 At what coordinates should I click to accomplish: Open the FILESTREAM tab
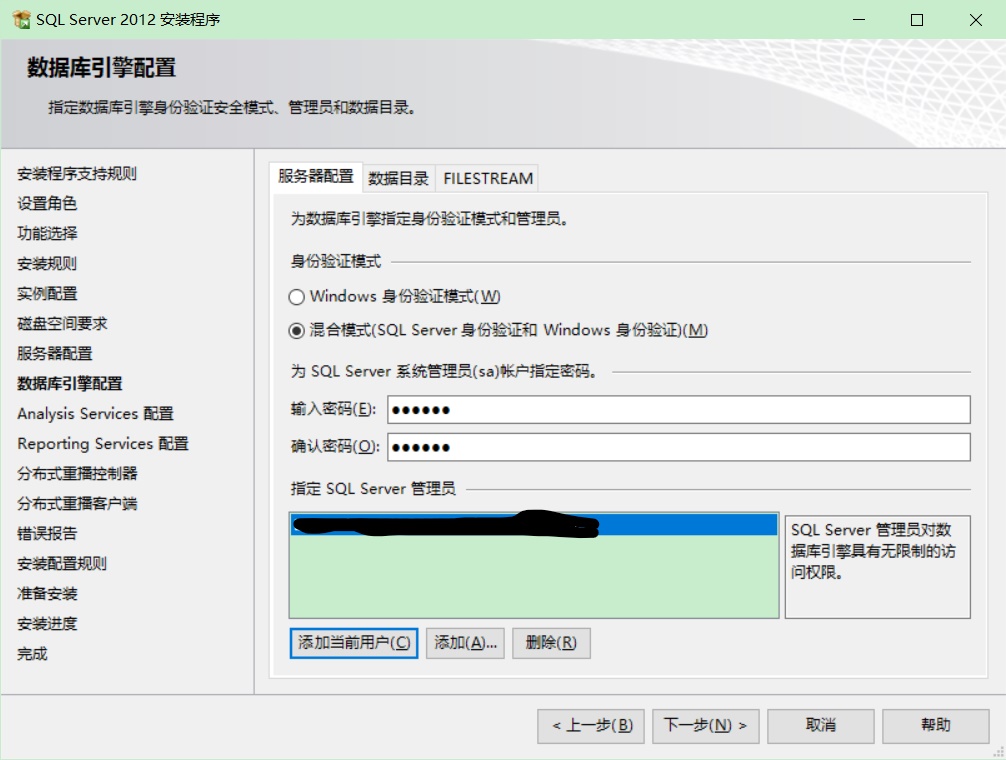click(488, 178)
